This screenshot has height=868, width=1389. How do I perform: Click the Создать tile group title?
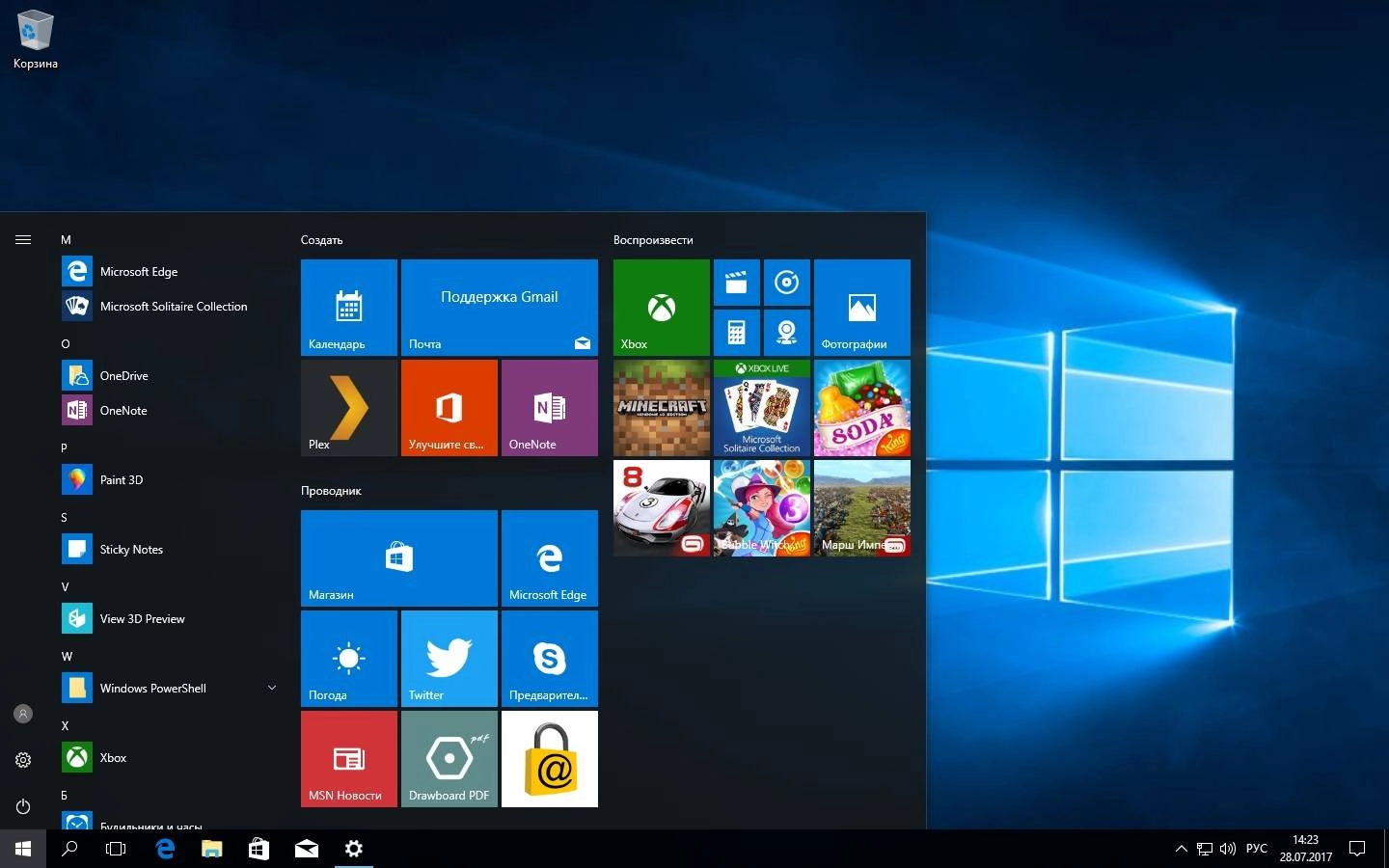coord(321,240)
